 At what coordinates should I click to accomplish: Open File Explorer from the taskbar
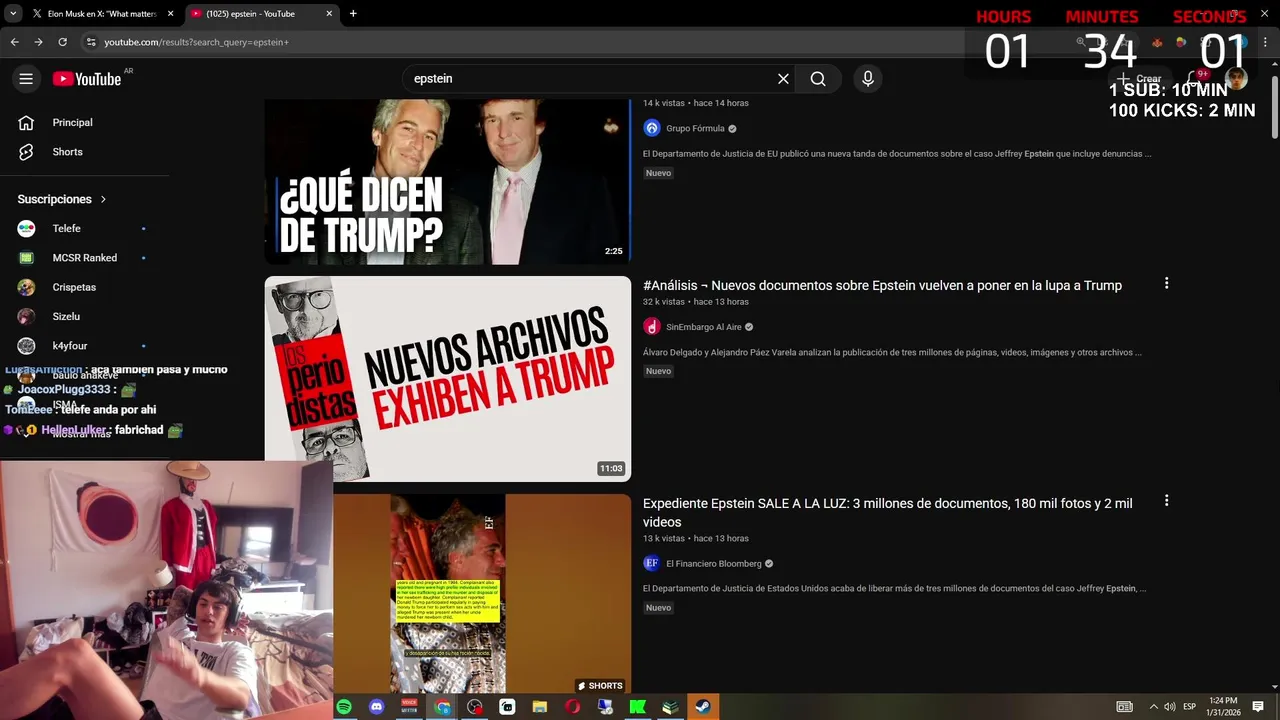(x=540, y=707)
